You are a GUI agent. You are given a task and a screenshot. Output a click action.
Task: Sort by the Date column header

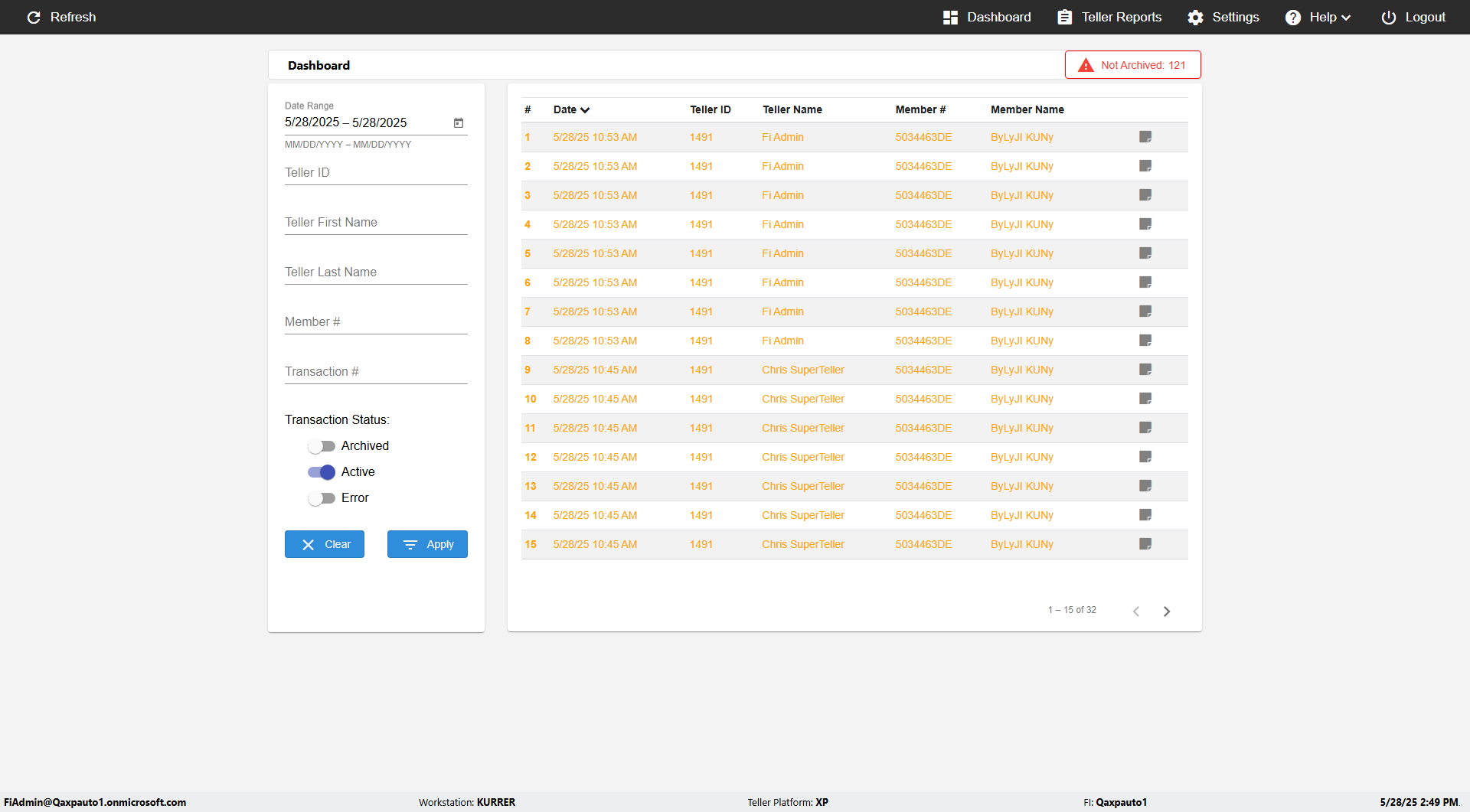[x=571, y=109]
